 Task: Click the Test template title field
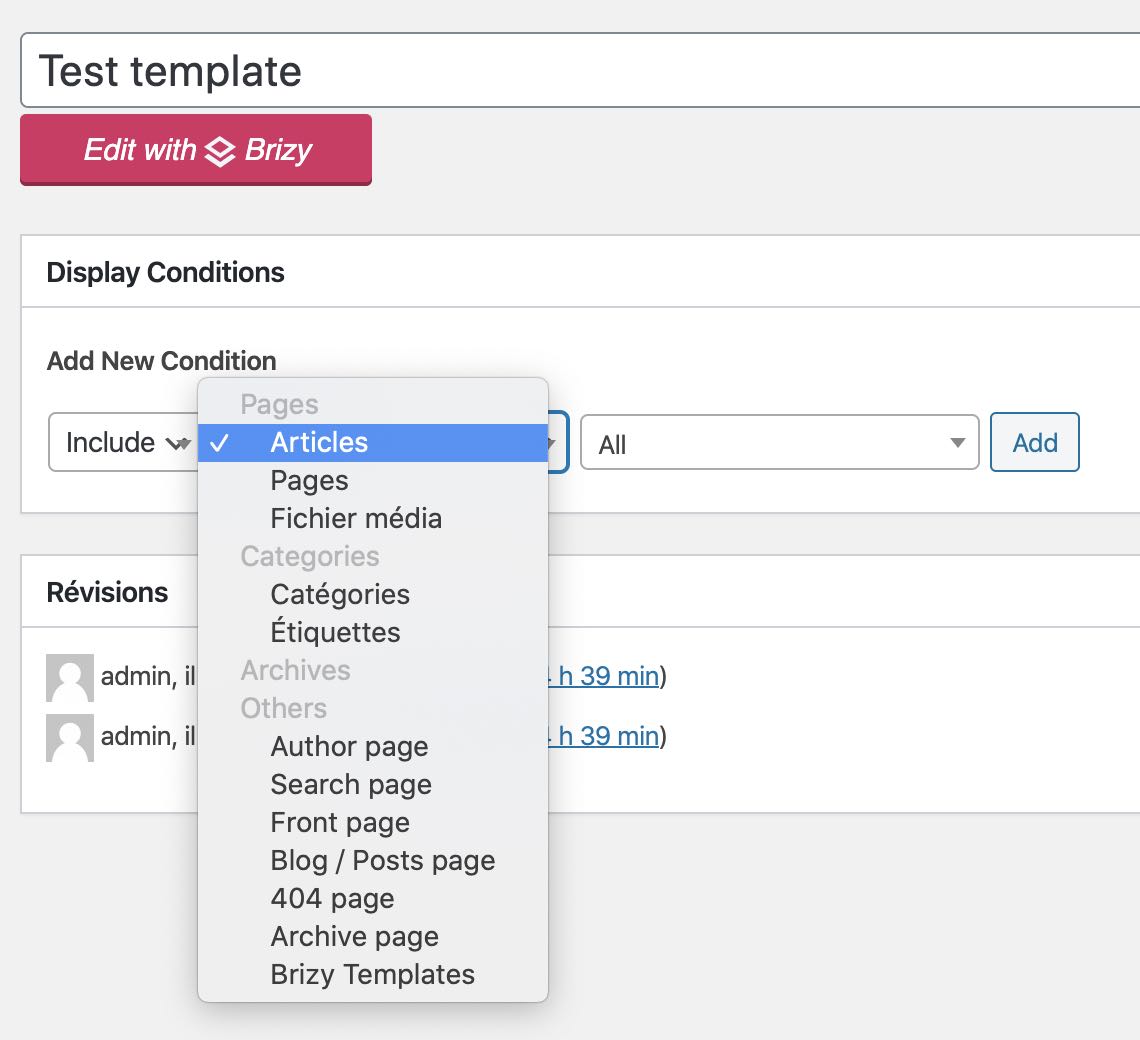tap(580, 71)
